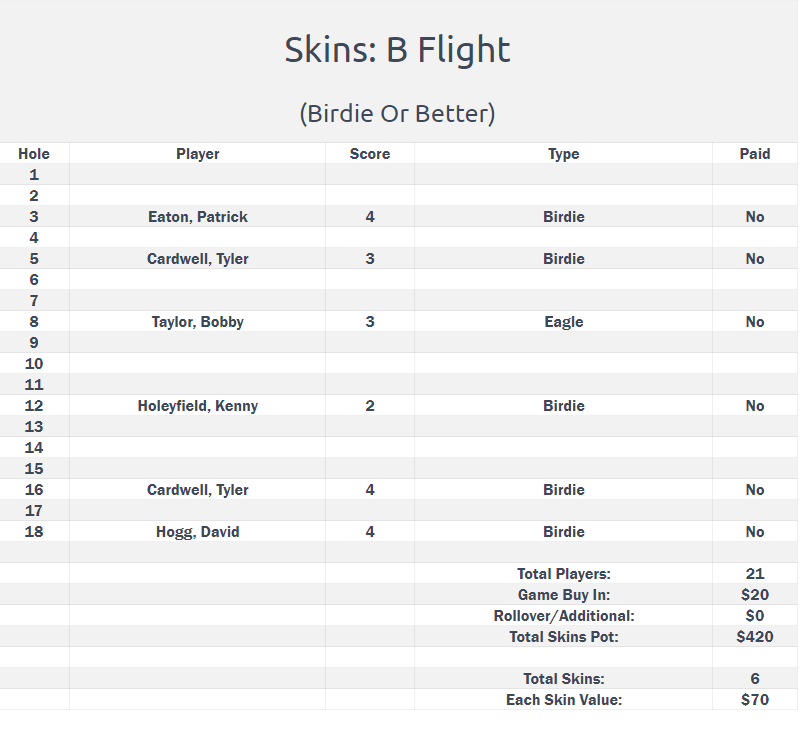
Task: Select the Hole column header
Action: [34, 154]
